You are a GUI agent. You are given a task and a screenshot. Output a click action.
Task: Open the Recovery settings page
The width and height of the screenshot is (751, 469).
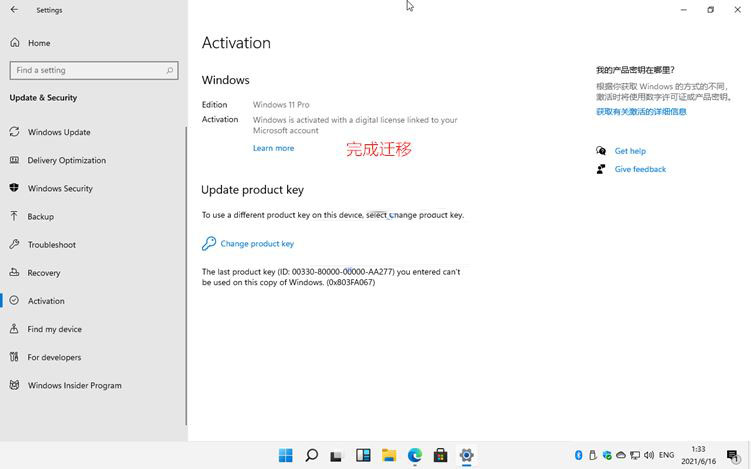point(44,272)
